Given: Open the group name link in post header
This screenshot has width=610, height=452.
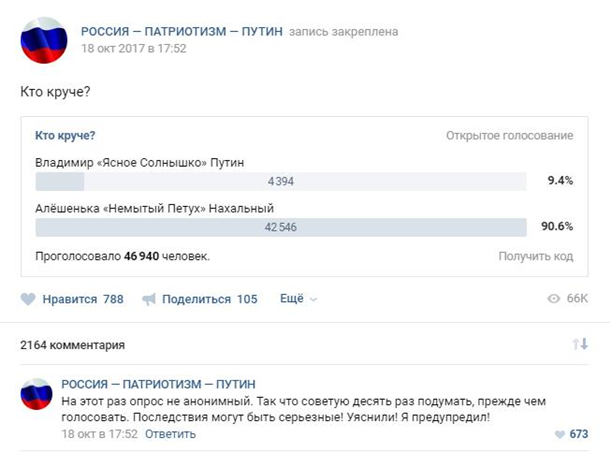Looking at the screenshot, I should click(181, 31).
